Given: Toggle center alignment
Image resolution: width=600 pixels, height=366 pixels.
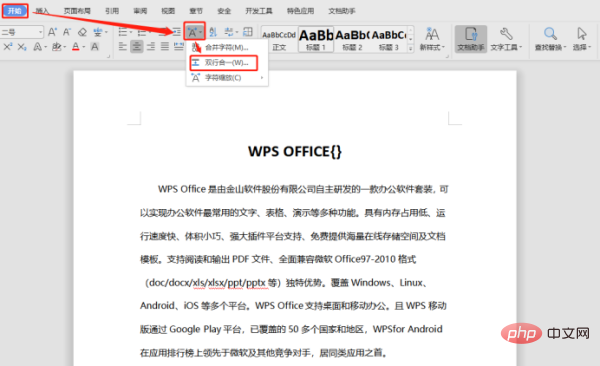Looking at the screenshot, I should click(137, 47).
